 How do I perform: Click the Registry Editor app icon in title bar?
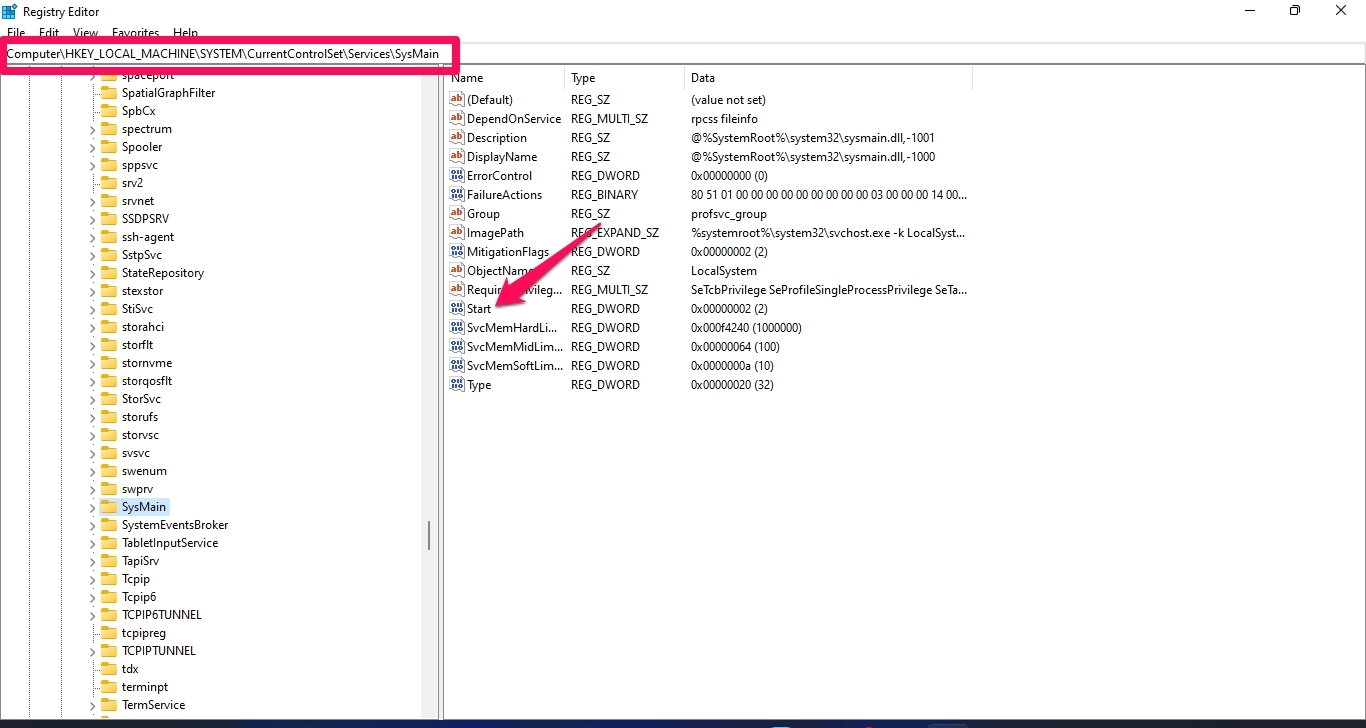tap(10, 11)
